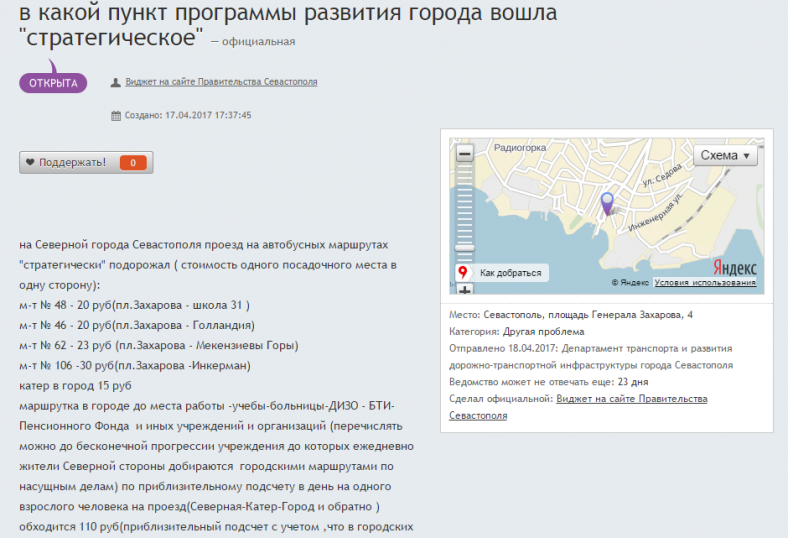
Task: Click Как добраться directions button
Action: 510,272
